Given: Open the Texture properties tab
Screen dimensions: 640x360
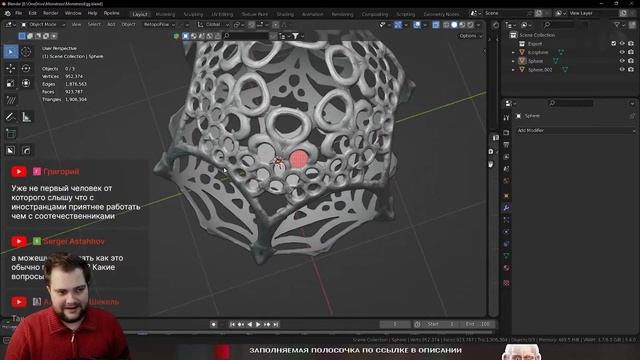Looking at the screenshot, I should (x=507, y=282).
